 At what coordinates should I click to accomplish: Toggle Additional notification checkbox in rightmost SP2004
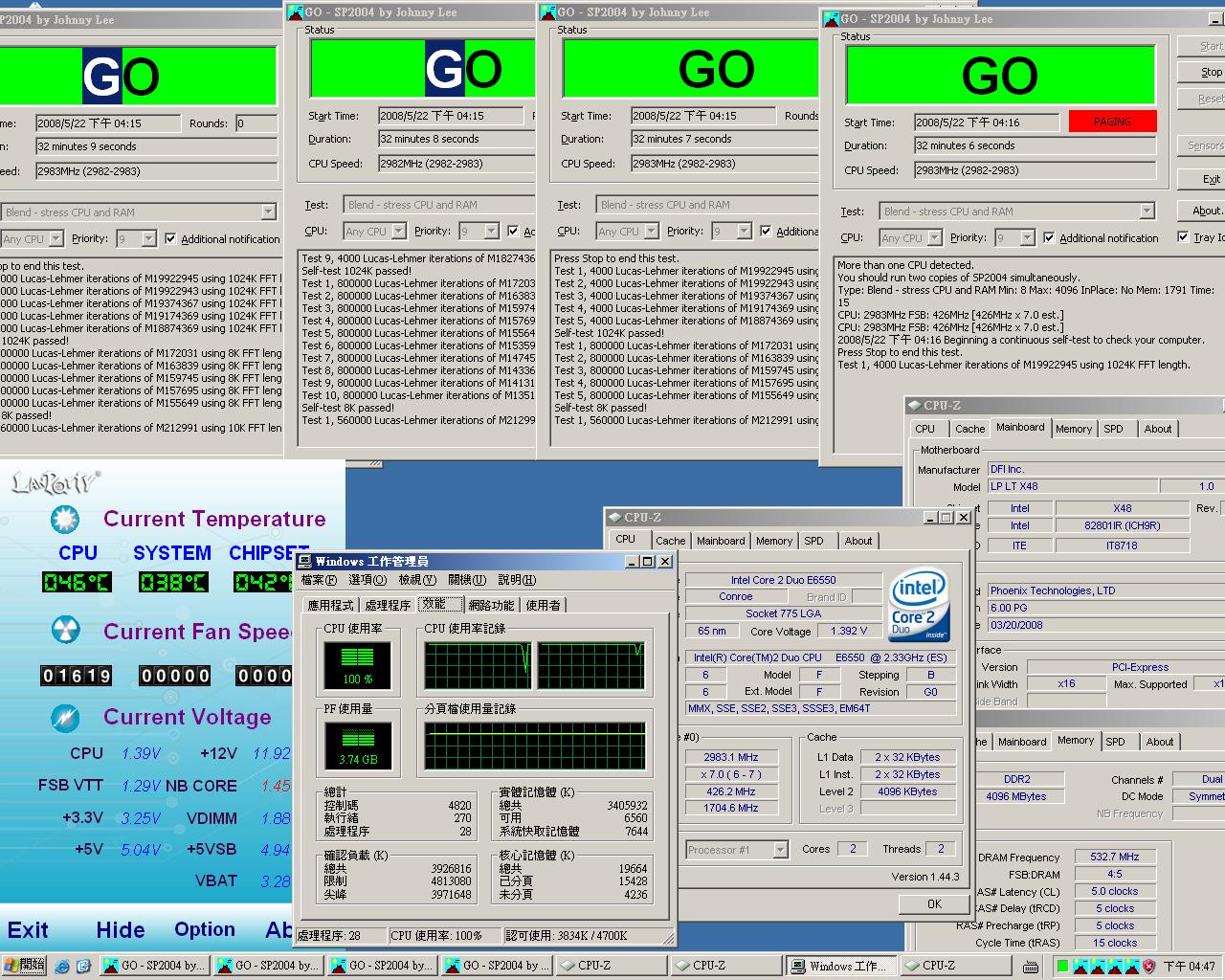point(1049,238)
